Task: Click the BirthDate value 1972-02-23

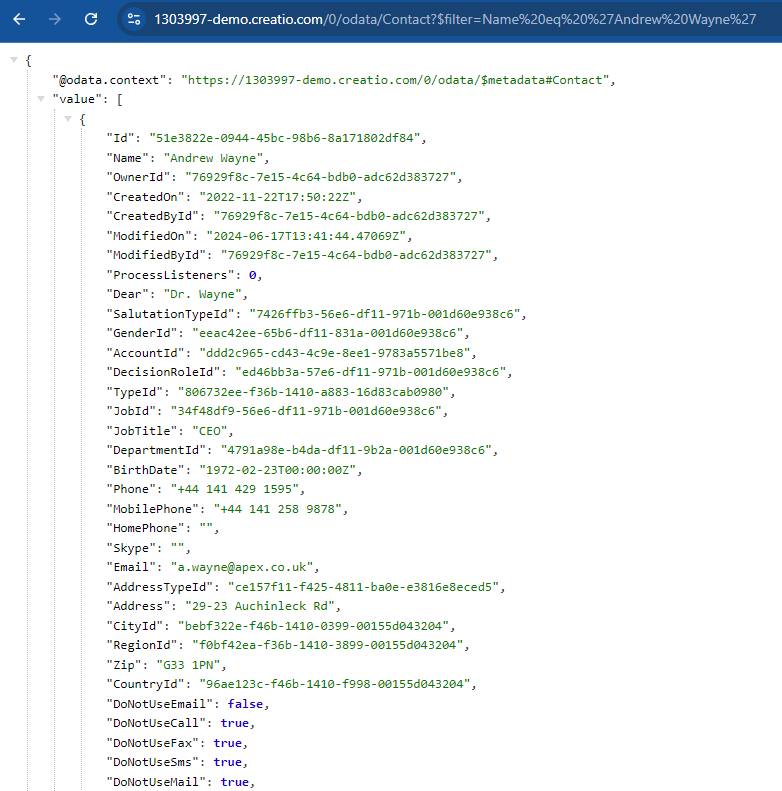Action: [277, 470]
